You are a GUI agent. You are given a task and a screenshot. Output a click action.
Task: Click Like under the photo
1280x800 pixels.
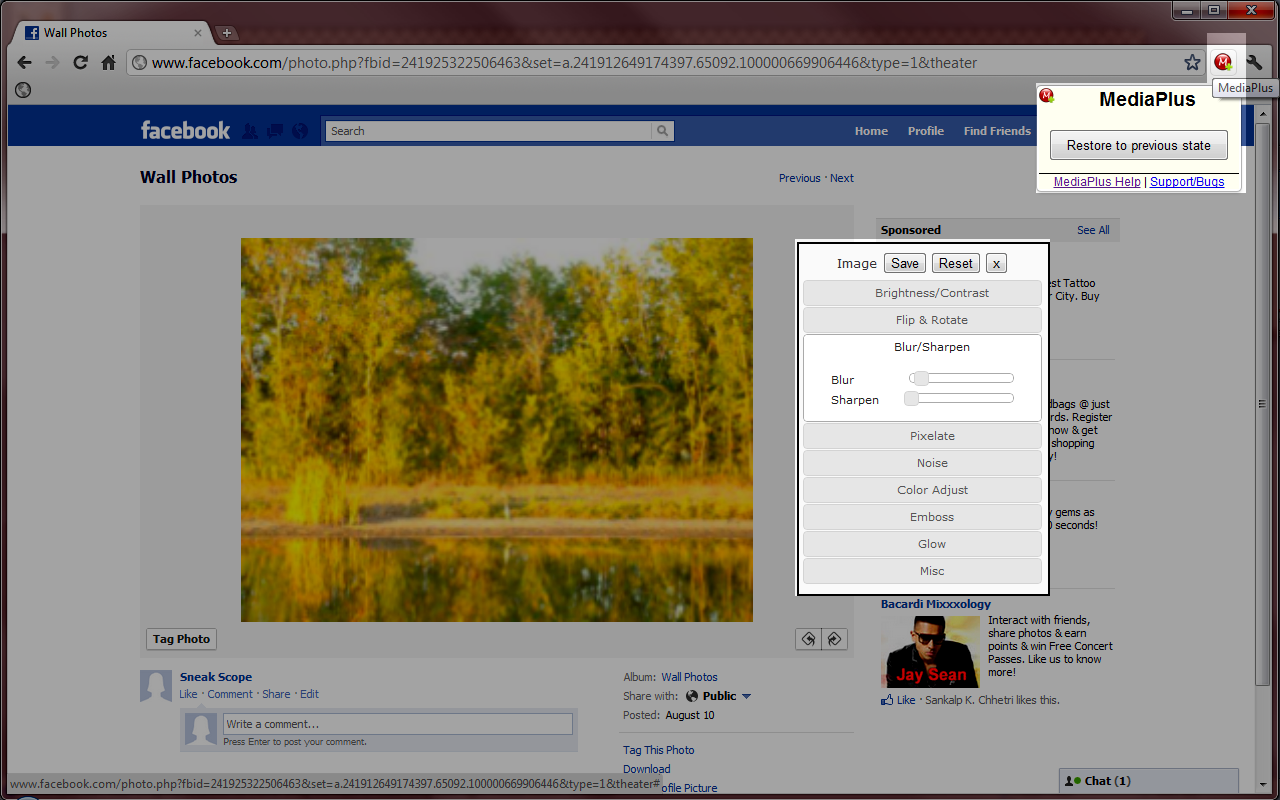pyautogui.click(x=188, y=694)
